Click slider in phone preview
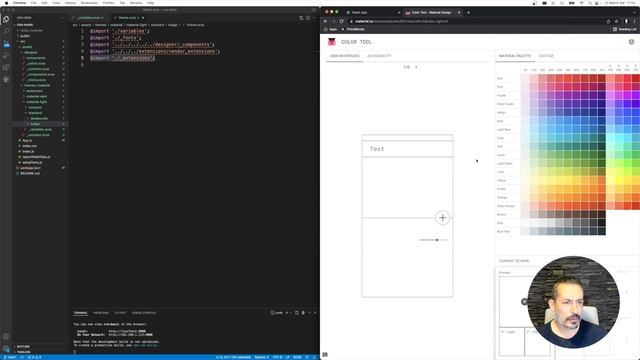This screenshot has width=640, height=360. [x=434, y=240]
